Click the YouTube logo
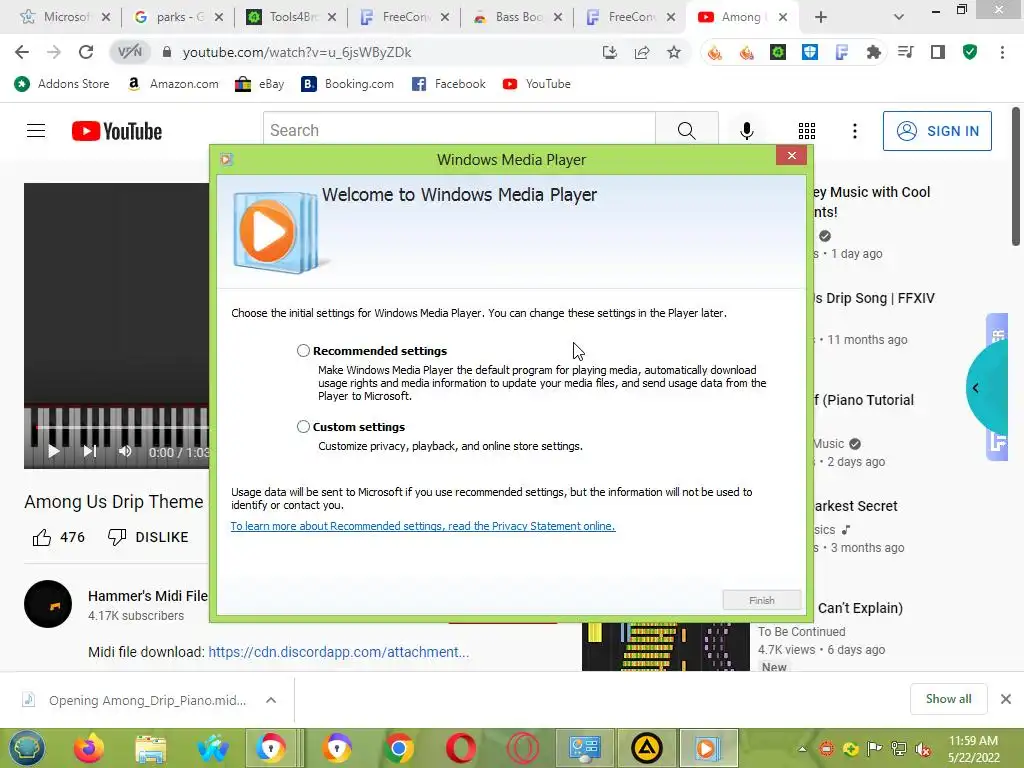1024x768 pixels. tap(117, 131)
